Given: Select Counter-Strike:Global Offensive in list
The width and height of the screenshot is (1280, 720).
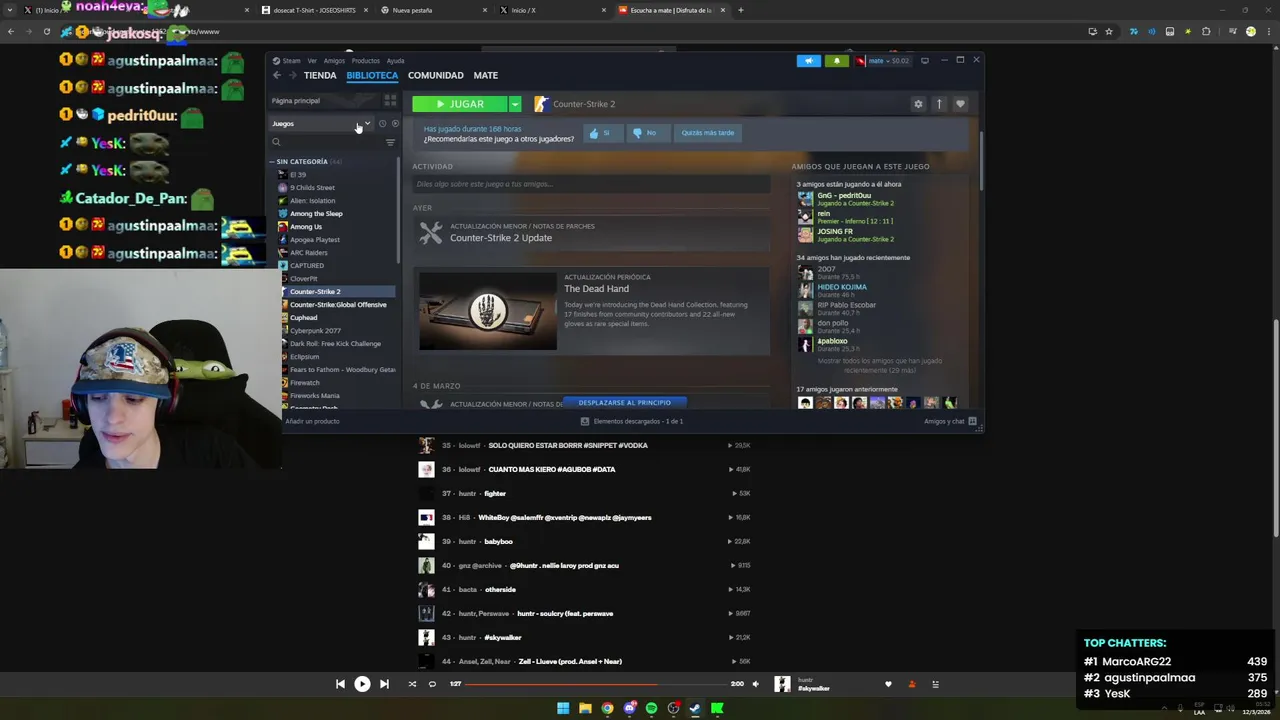Looking at the screenshot, I should coord(337,305).
